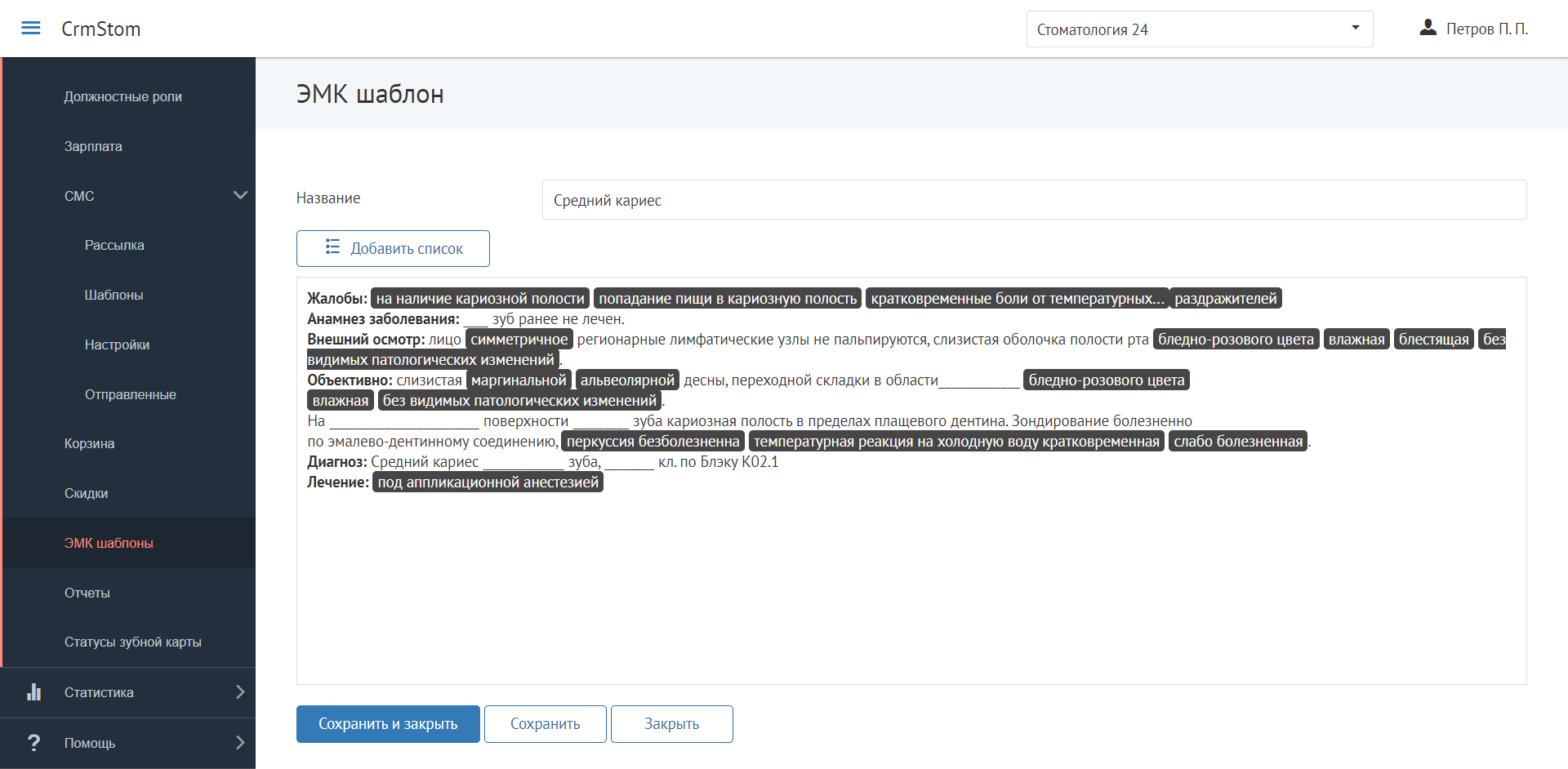Open the Корзина menu item
The width and height of the screenshot is (1568, 769).
(x=89, y=443)
